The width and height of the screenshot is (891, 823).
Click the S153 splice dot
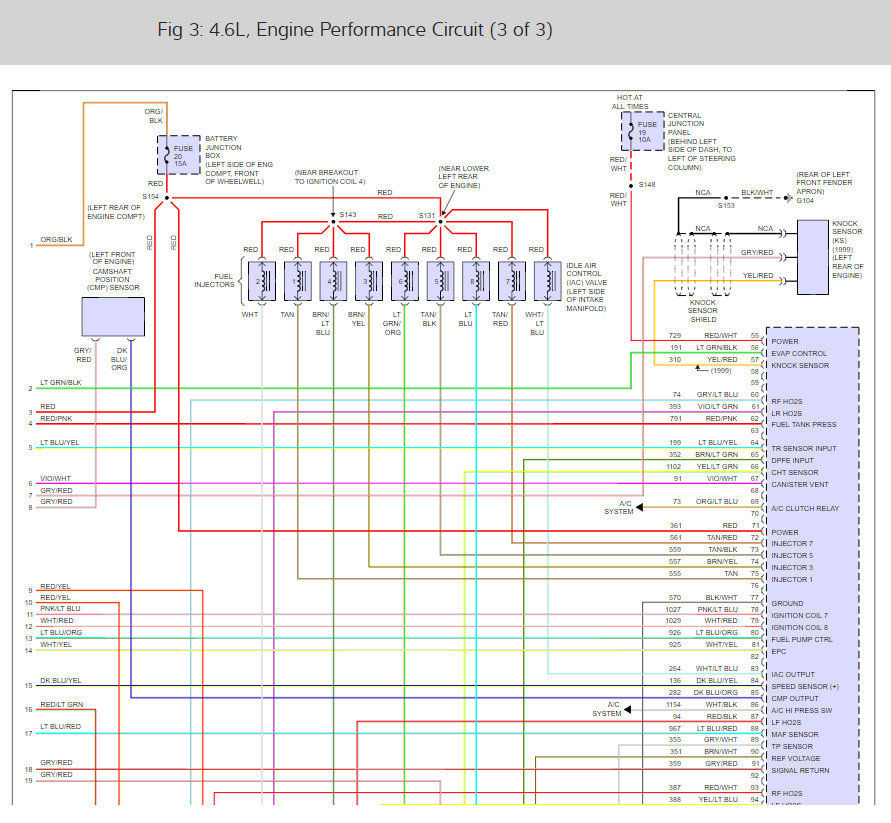pyautogui.click(x=726, y=198)
